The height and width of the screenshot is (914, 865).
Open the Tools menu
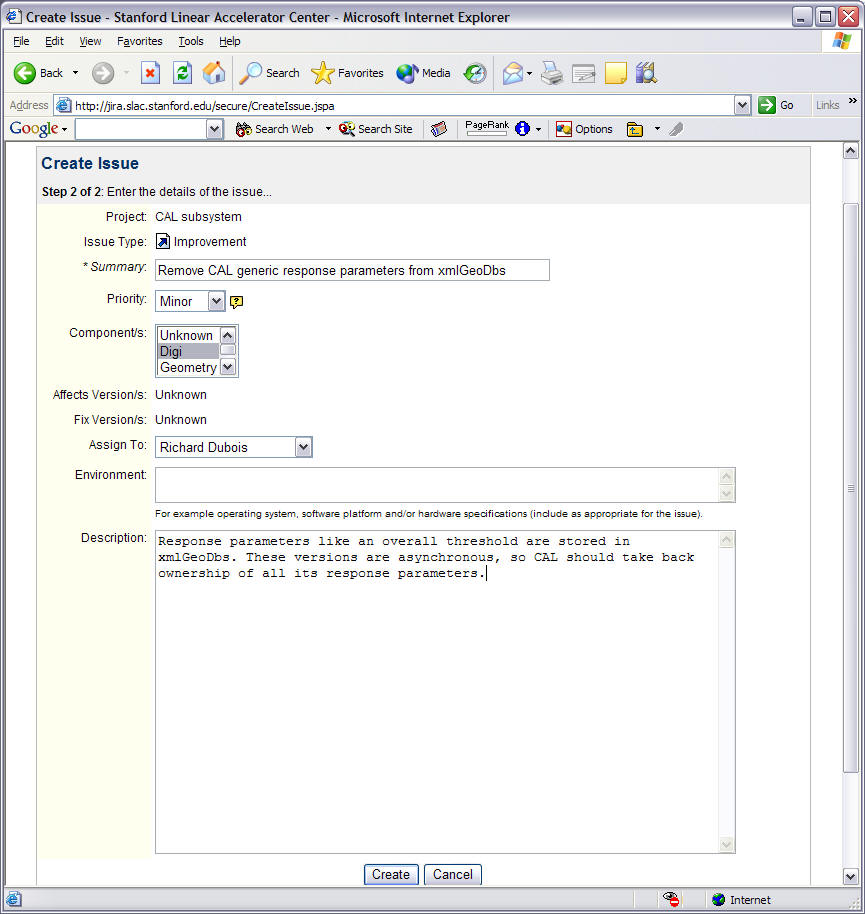point(191,41)
